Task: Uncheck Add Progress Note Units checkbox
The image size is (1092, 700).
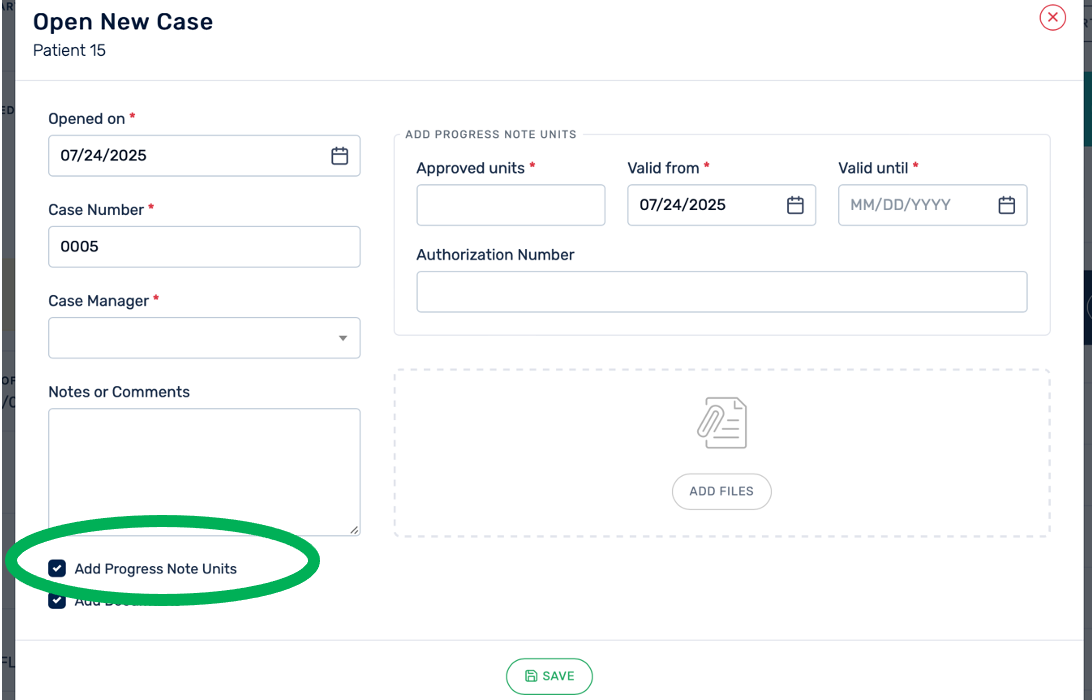Action: 57,569
